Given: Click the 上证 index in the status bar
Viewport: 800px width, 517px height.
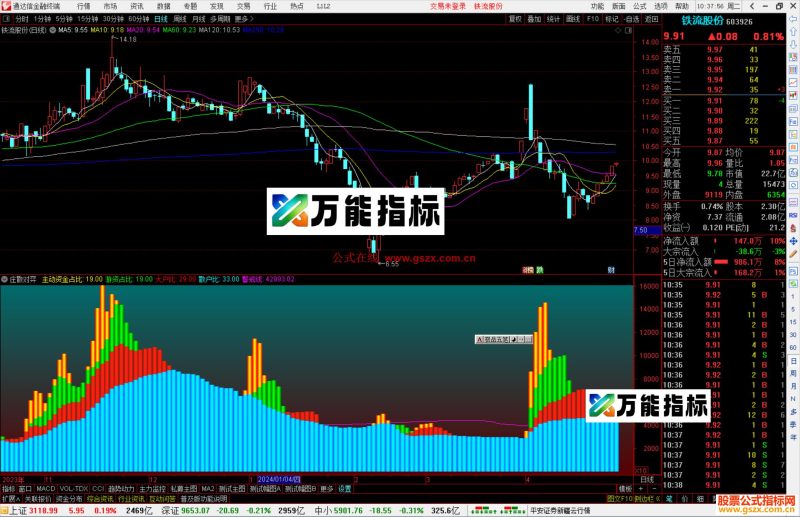Looking at the screenshot, I should 18,510.
